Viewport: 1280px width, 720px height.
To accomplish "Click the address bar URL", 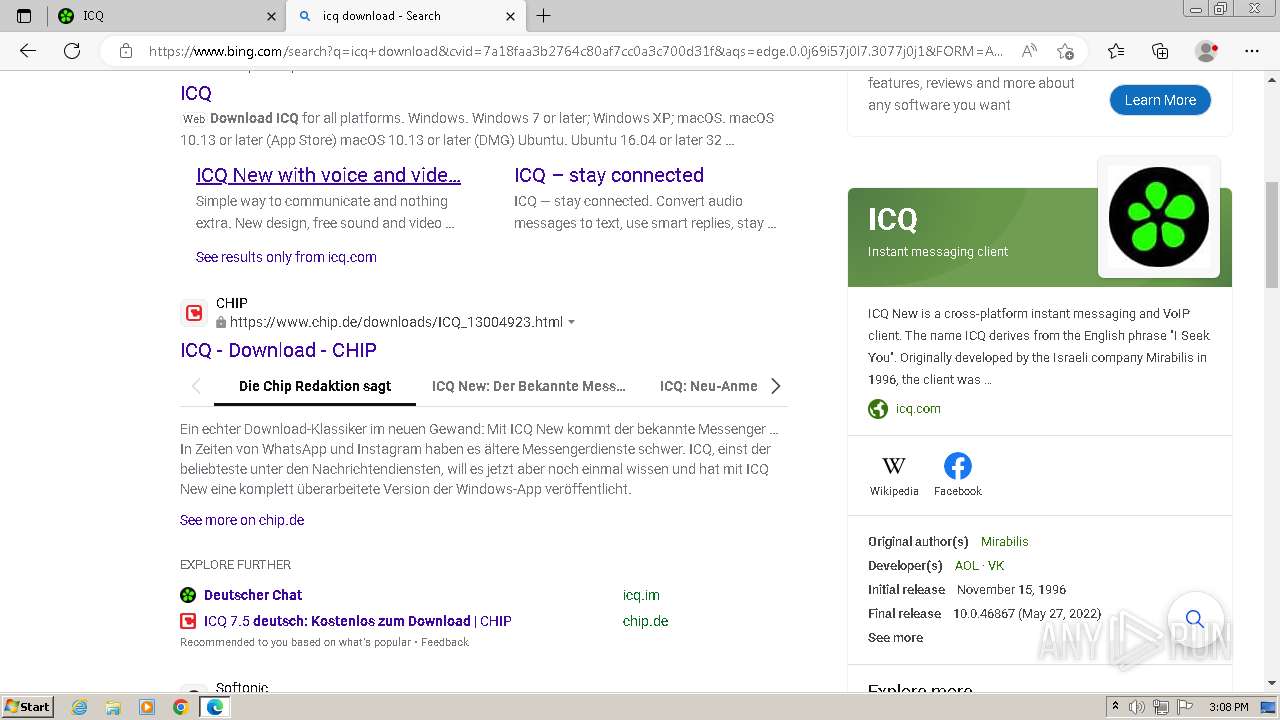I will point(575,51).
